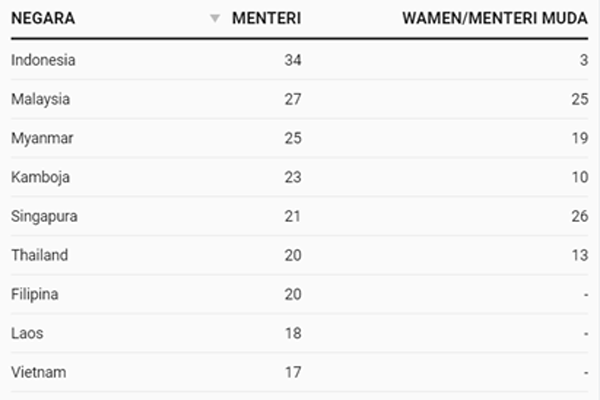Click the Filipina country cell

tap(35, 294)
